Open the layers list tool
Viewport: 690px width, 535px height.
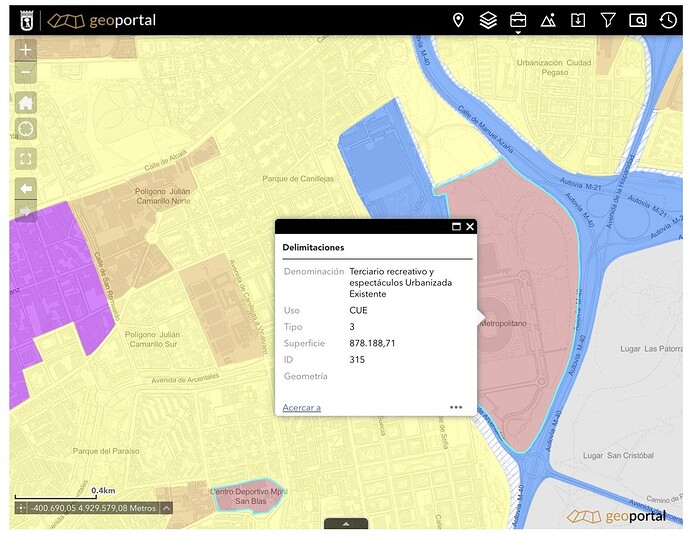(x=488, y=20)
